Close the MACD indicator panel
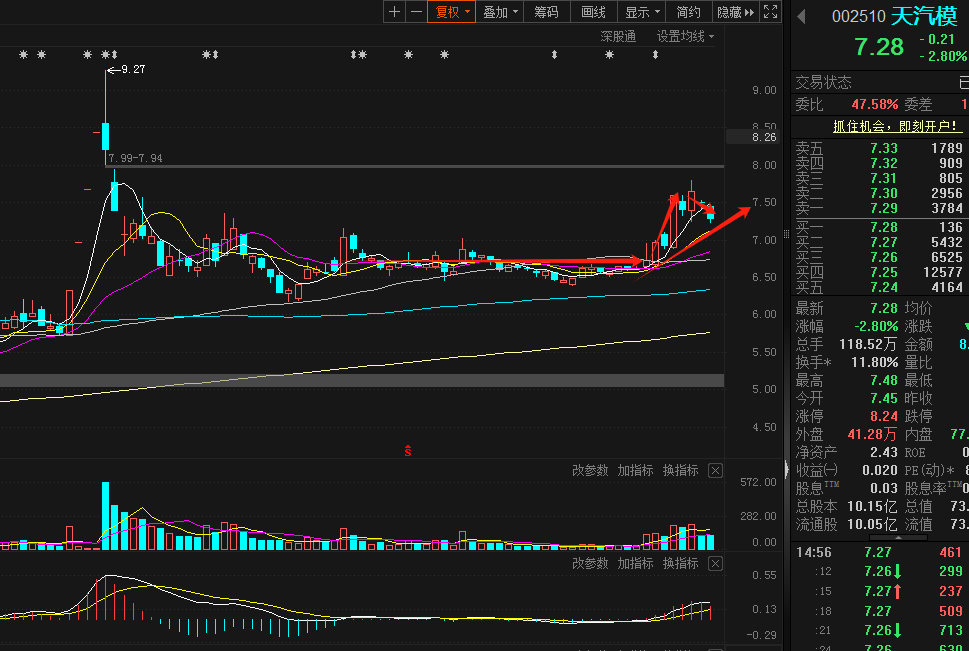This screenshot has width=969, height=651. [715, 564]
